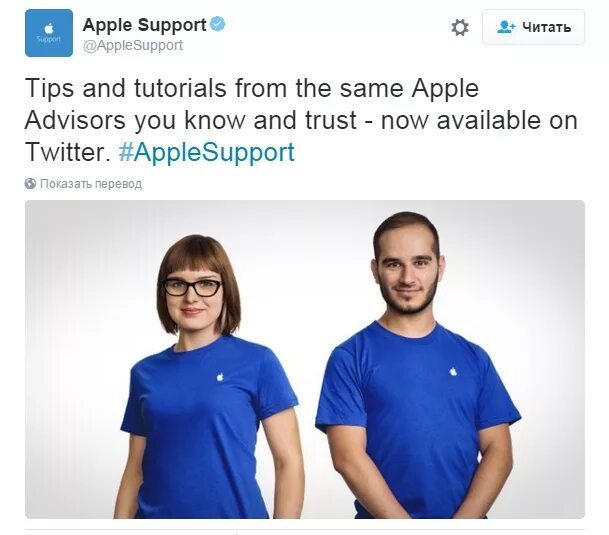
Task: Click the woman's black glasses in photo
Action: point(192,288)
